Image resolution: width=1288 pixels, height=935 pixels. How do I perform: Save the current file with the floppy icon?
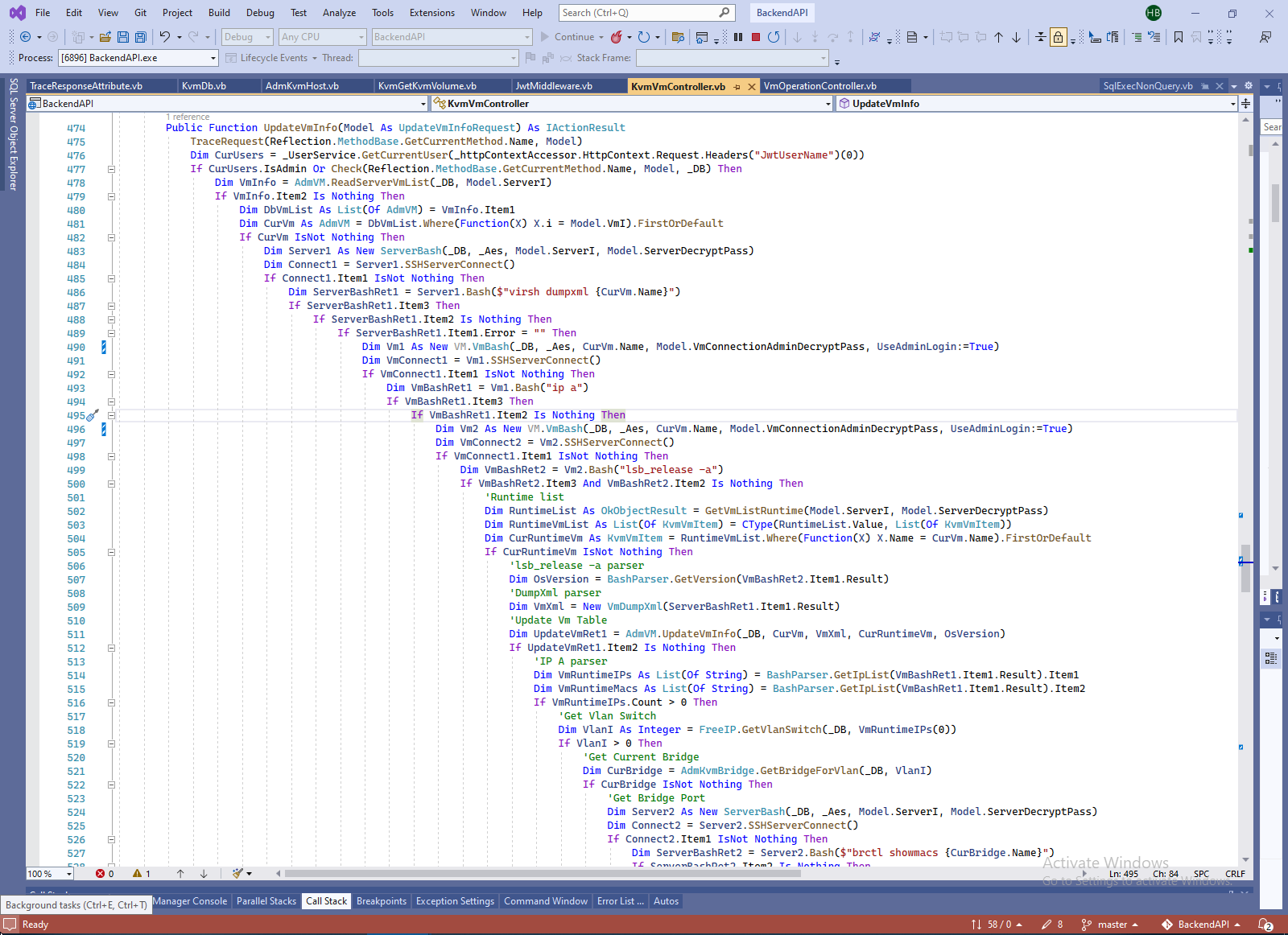[x=123, y=37]
